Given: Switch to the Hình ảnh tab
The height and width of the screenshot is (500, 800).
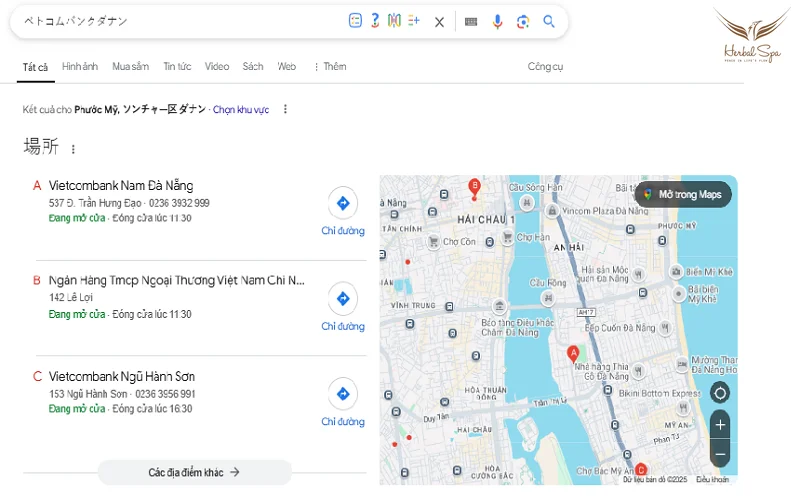Looking at the screenshot, I should (x=80, y=66).
